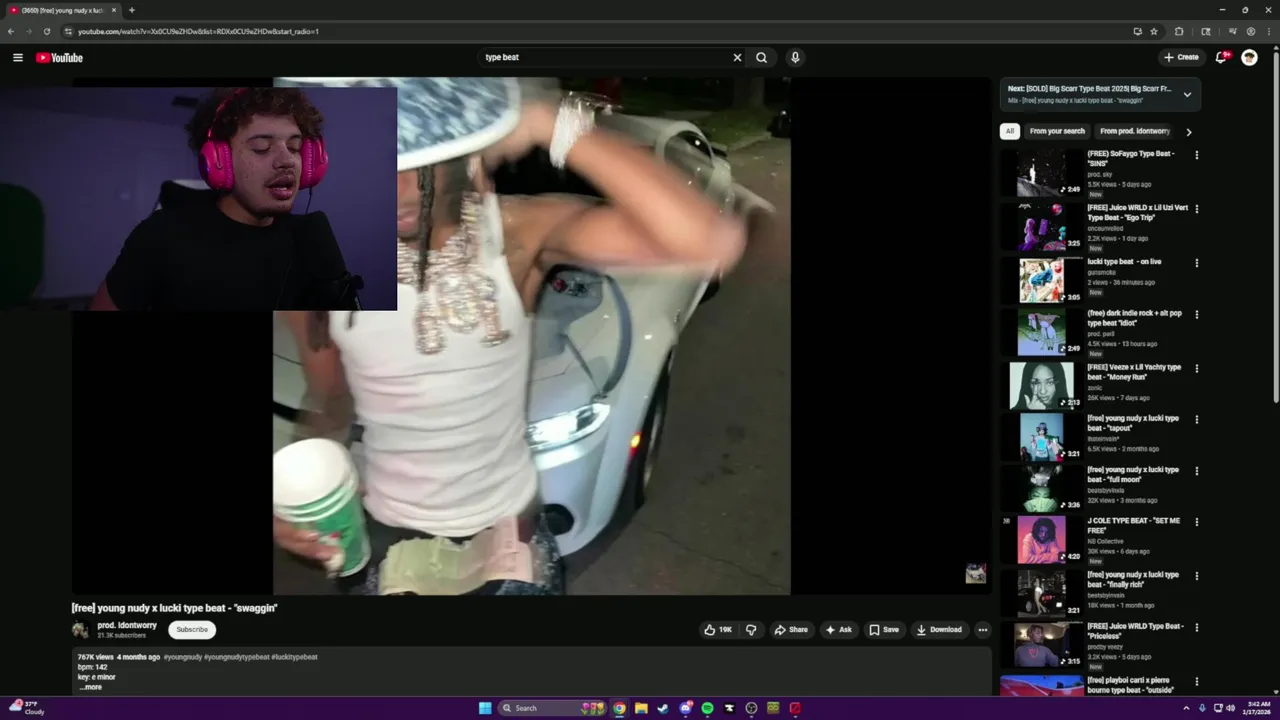Screen dimensions: 1280x720
Task: Open the Chrome three-dot menu
Action: [x=1267, y=31]
